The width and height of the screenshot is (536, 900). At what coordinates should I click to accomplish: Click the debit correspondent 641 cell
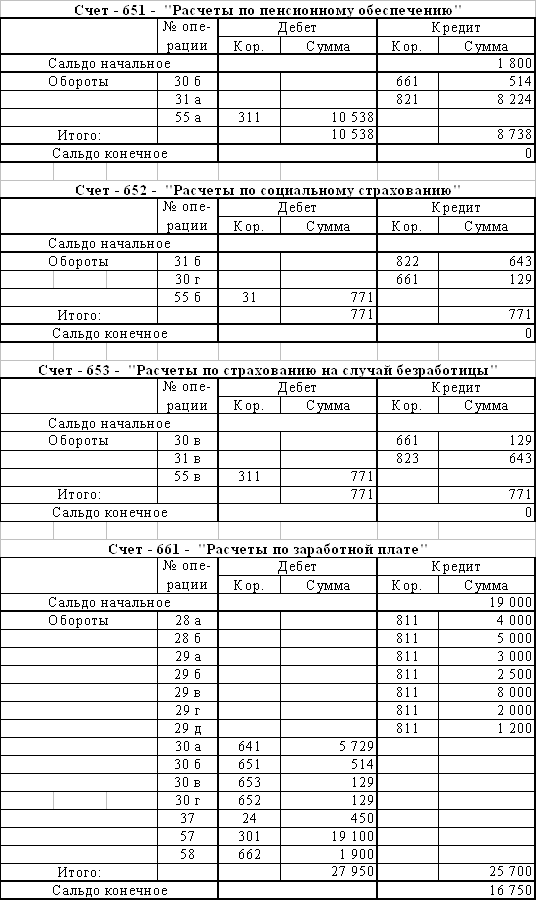click(x=249, y=746)
